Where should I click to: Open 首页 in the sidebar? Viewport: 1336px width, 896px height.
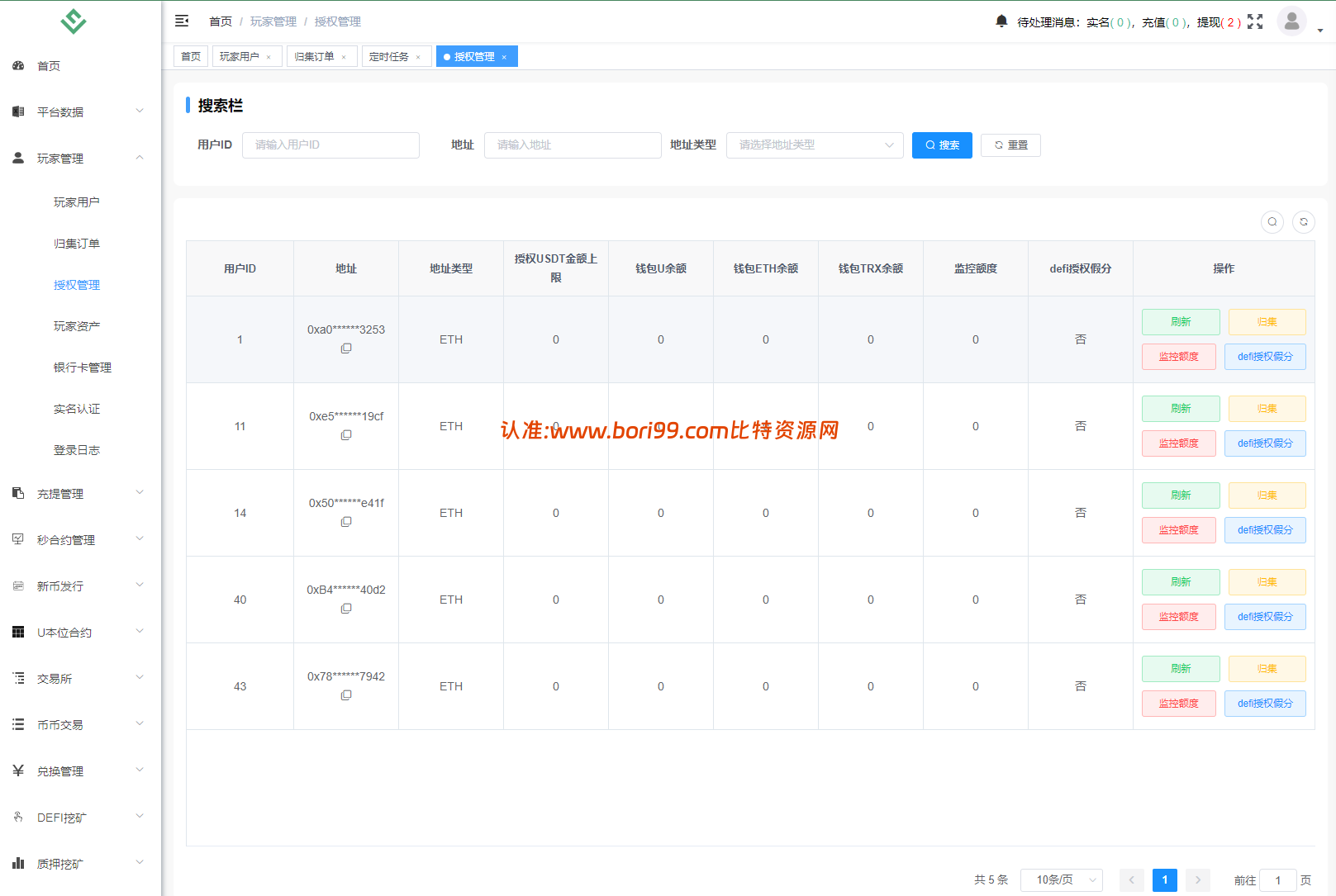click(80, 66)
